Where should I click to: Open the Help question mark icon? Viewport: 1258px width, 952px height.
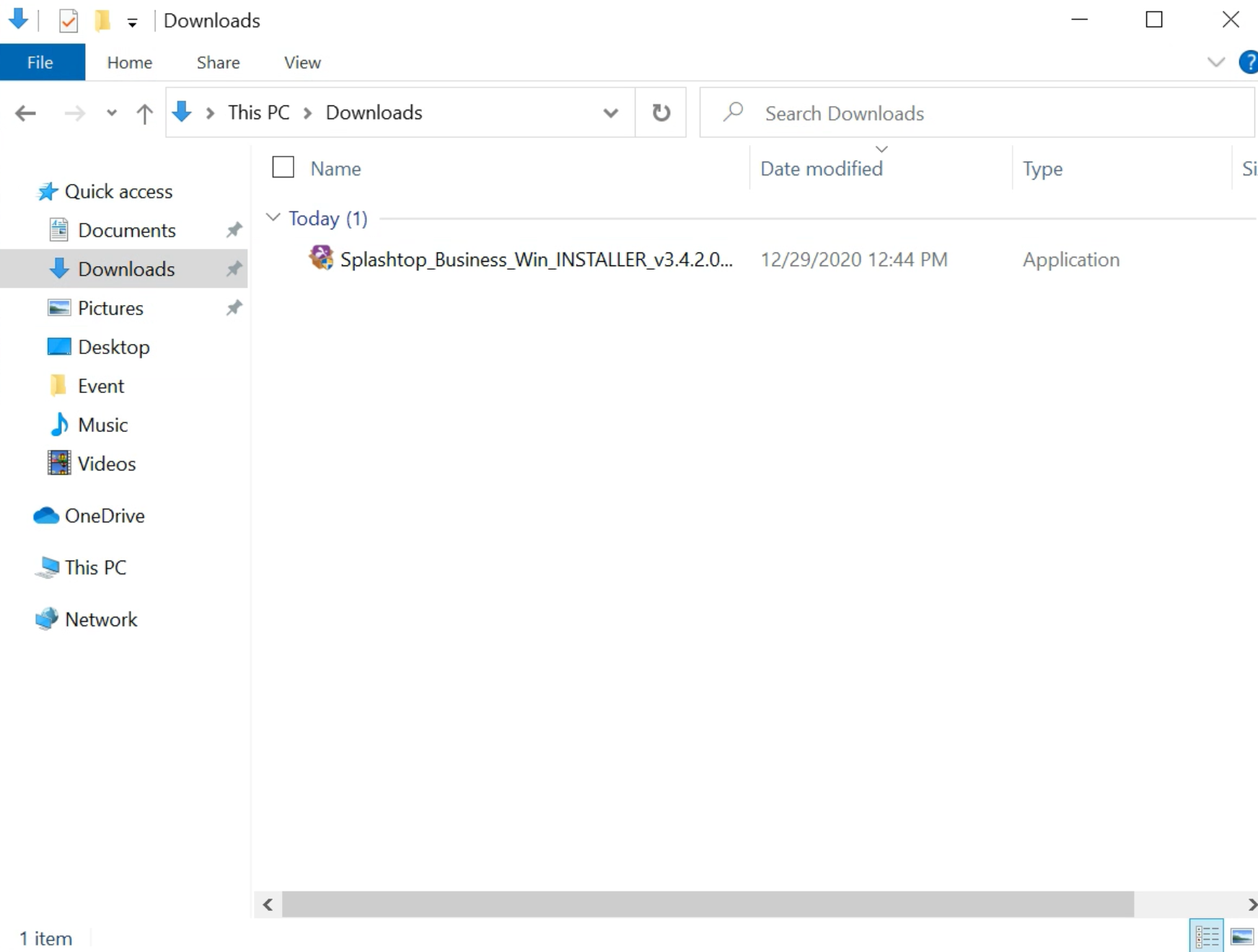pos(1248,63)
